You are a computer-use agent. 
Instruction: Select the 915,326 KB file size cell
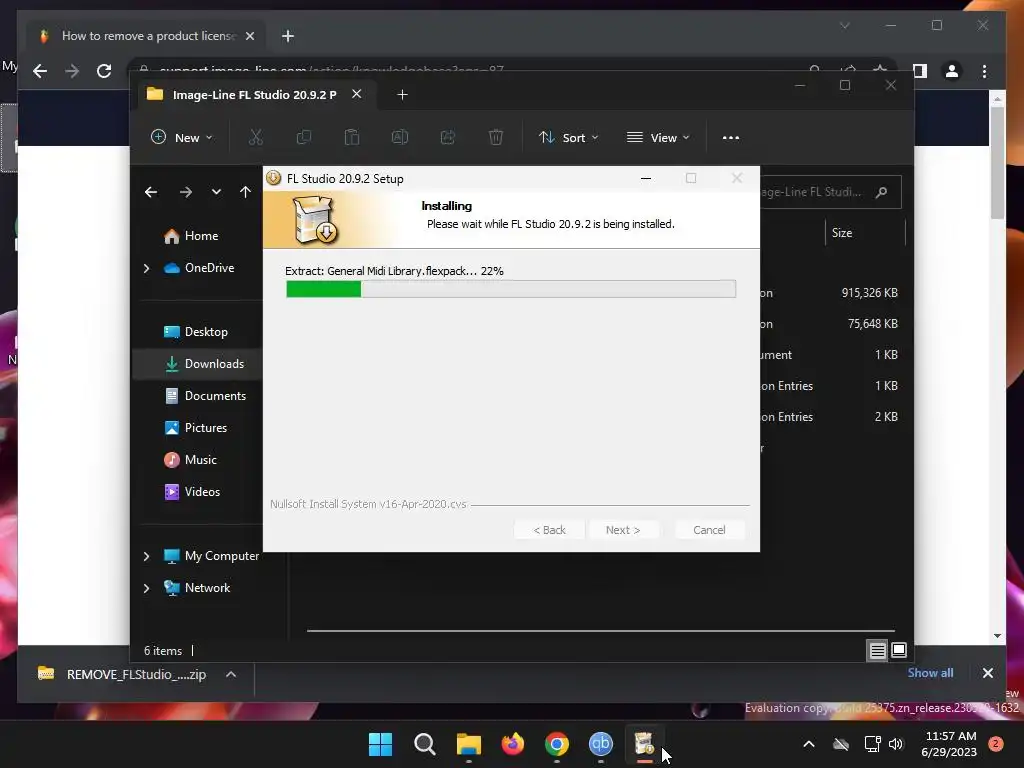pyautogui.click(x=869, y=293)
